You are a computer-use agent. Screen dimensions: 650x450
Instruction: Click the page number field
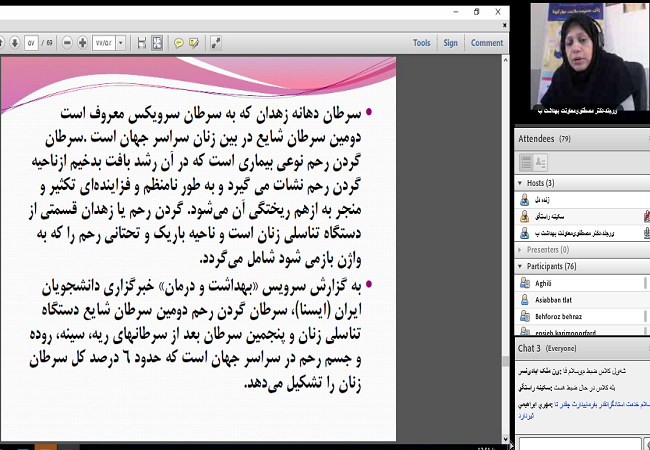click(30, 43)
